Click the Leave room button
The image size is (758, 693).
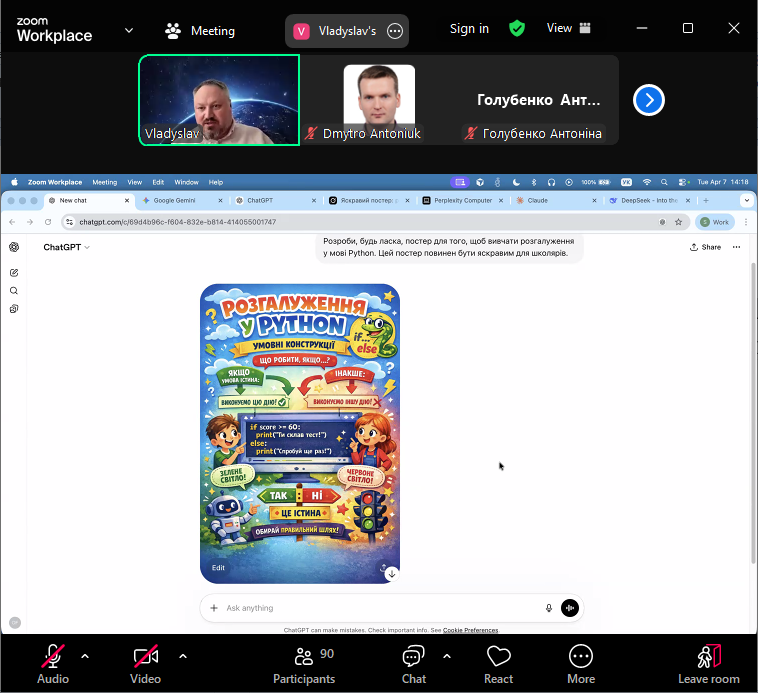coord(708,663)
